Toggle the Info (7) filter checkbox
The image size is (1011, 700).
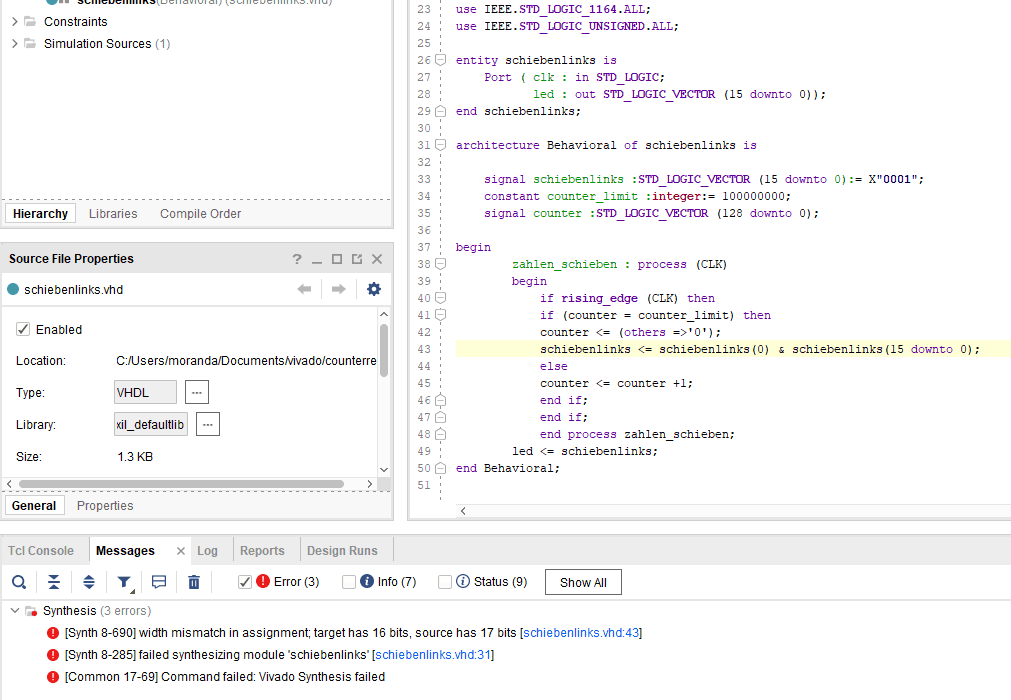pyautogui.click(x=349, y=582)
